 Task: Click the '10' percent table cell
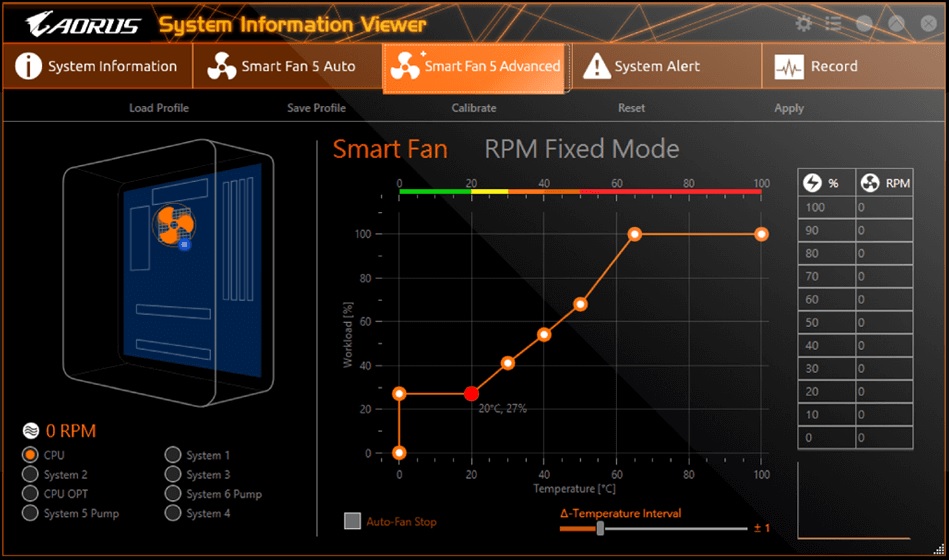(827, 415)
